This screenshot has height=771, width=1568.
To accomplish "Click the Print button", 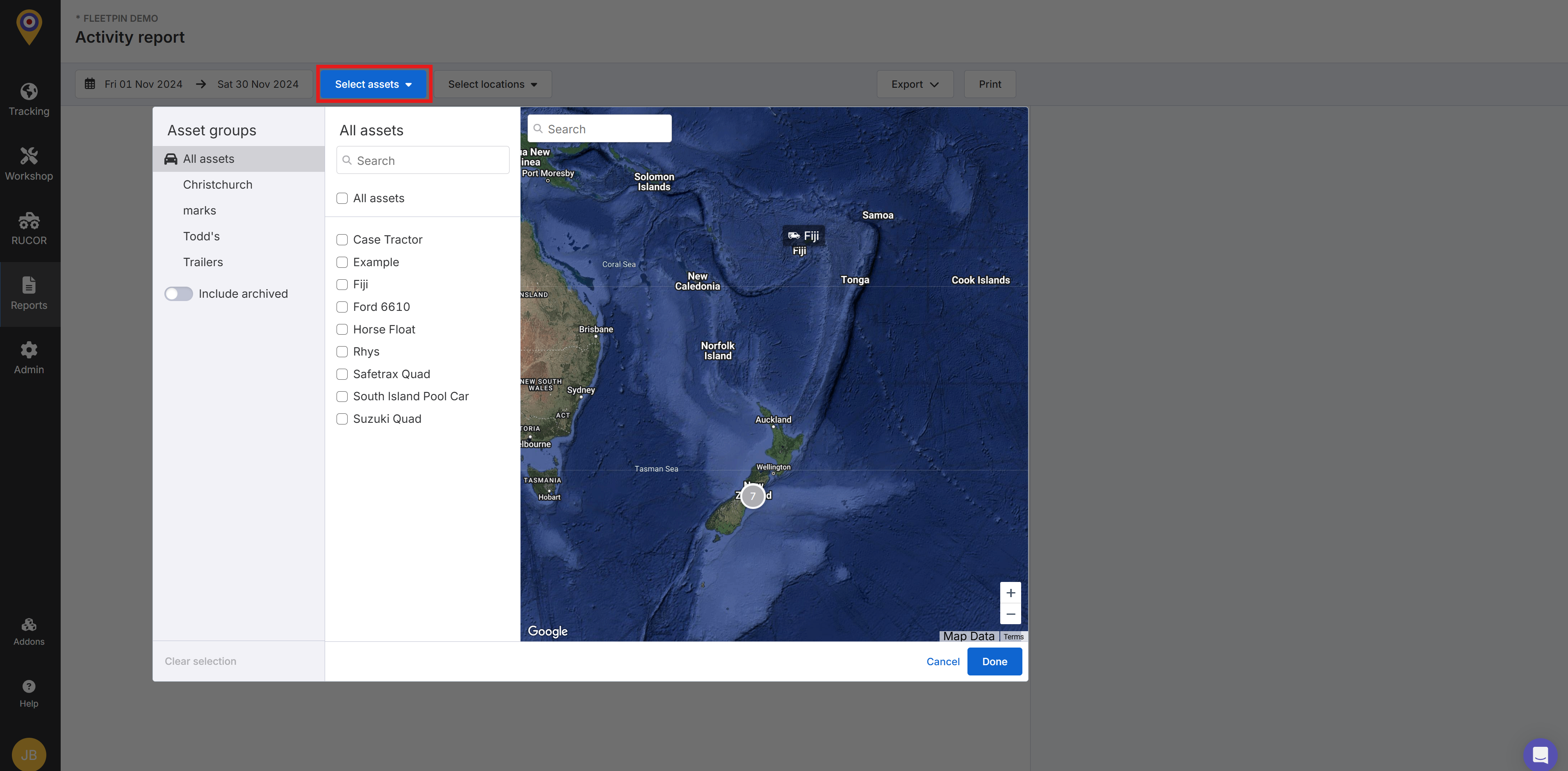I will 990,84.
